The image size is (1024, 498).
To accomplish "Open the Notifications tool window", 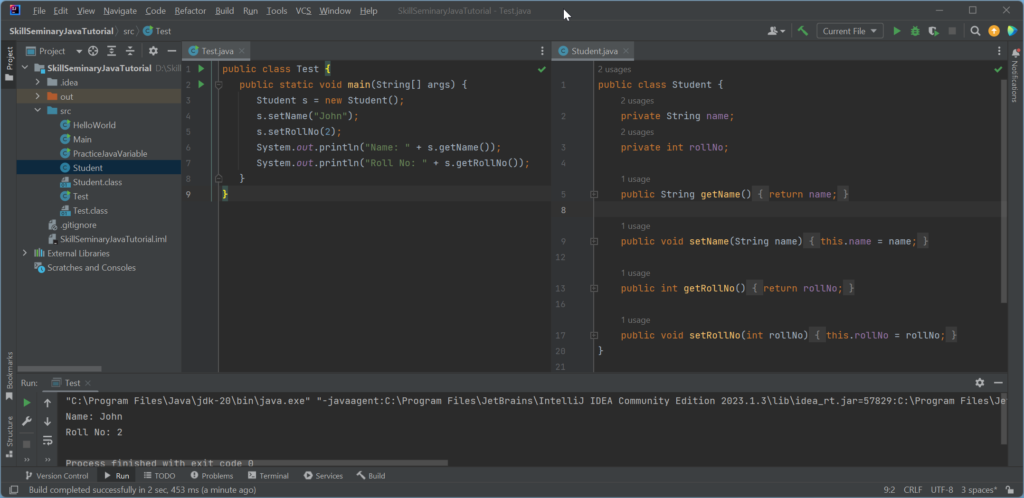I will pyautogui.click(x=1015, y=75).
